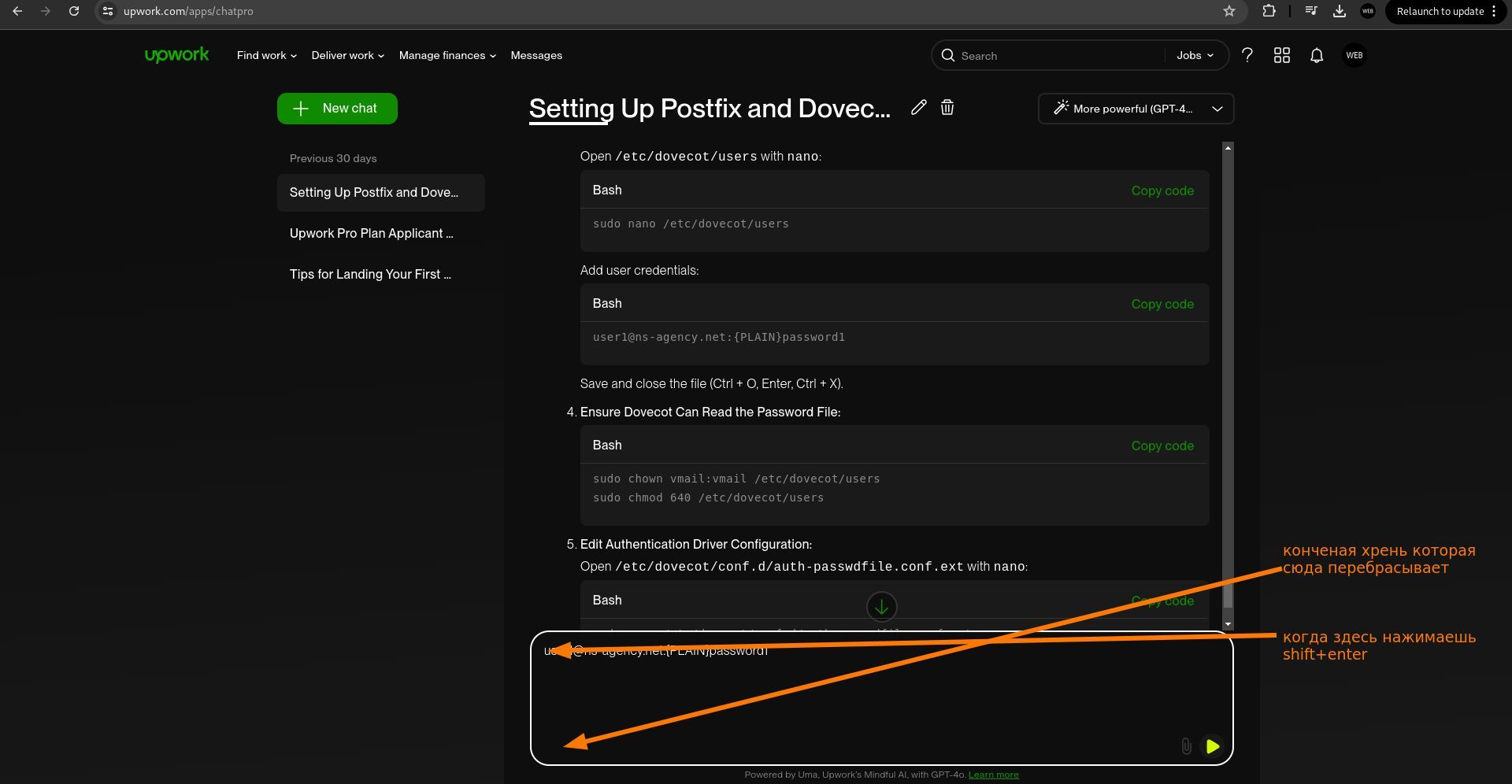The image size is (1512, 784).
Task: Go to Messages in the top navigation
Action: [x=536, y=56]
